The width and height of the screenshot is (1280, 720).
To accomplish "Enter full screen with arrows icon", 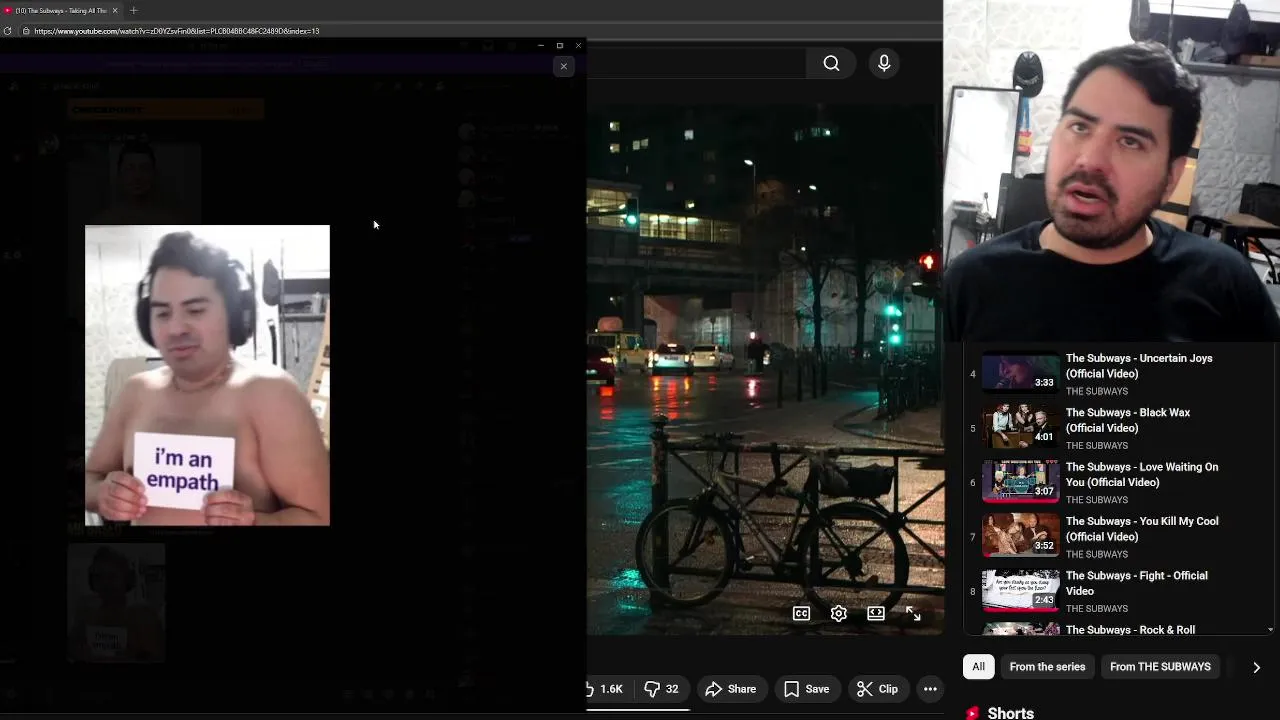I will point(913,614).
